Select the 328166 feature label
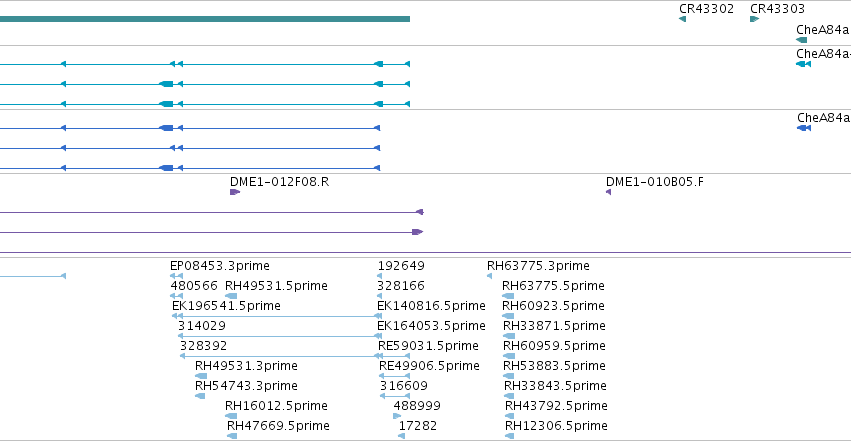The width and height of the screenshot is (851, 441). point(401,286)
